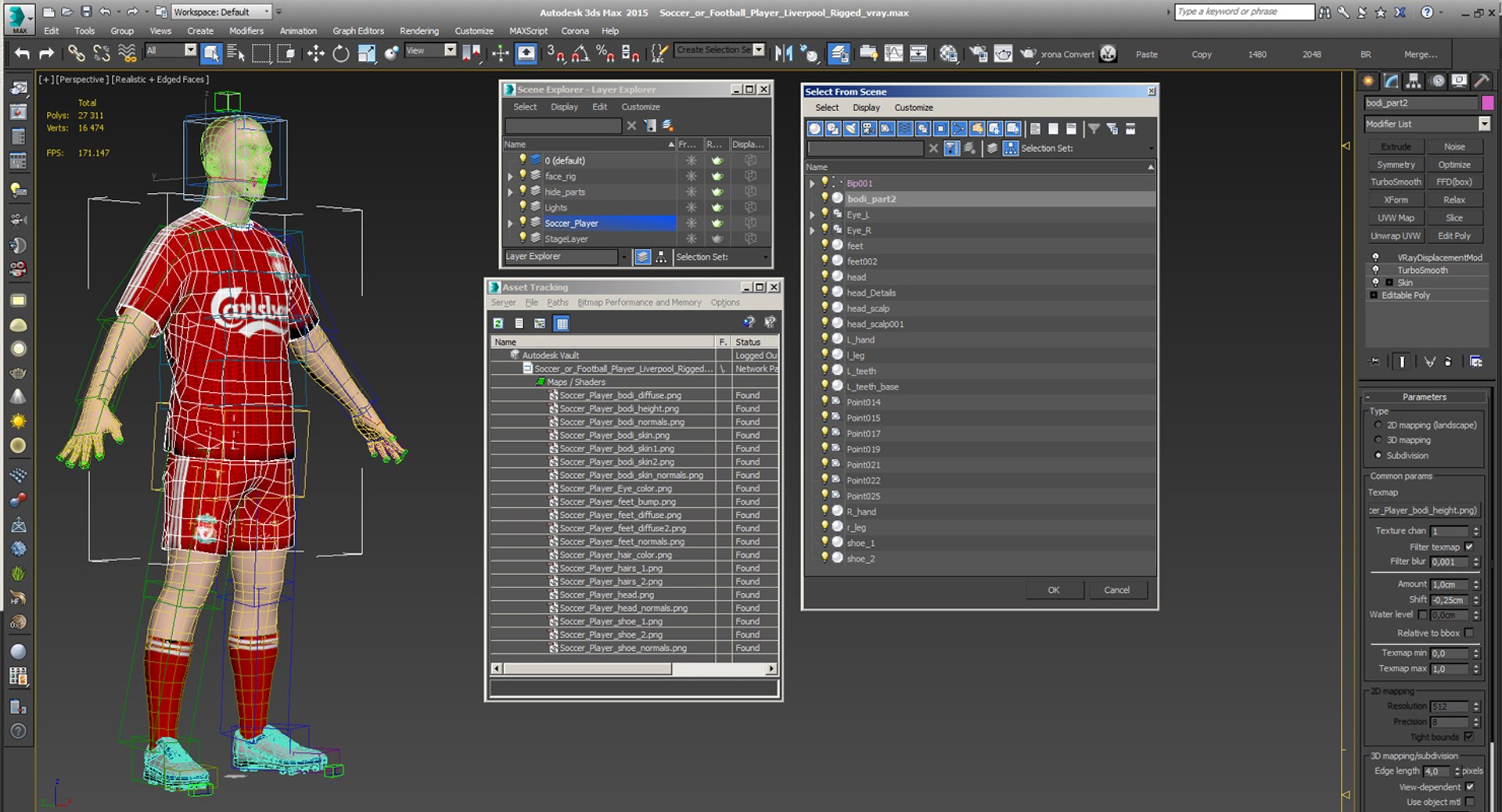Click the Edit Poly modifier button
Image resolution: width=1502 pixels, height=812 pixels.
coord(1454,235)
